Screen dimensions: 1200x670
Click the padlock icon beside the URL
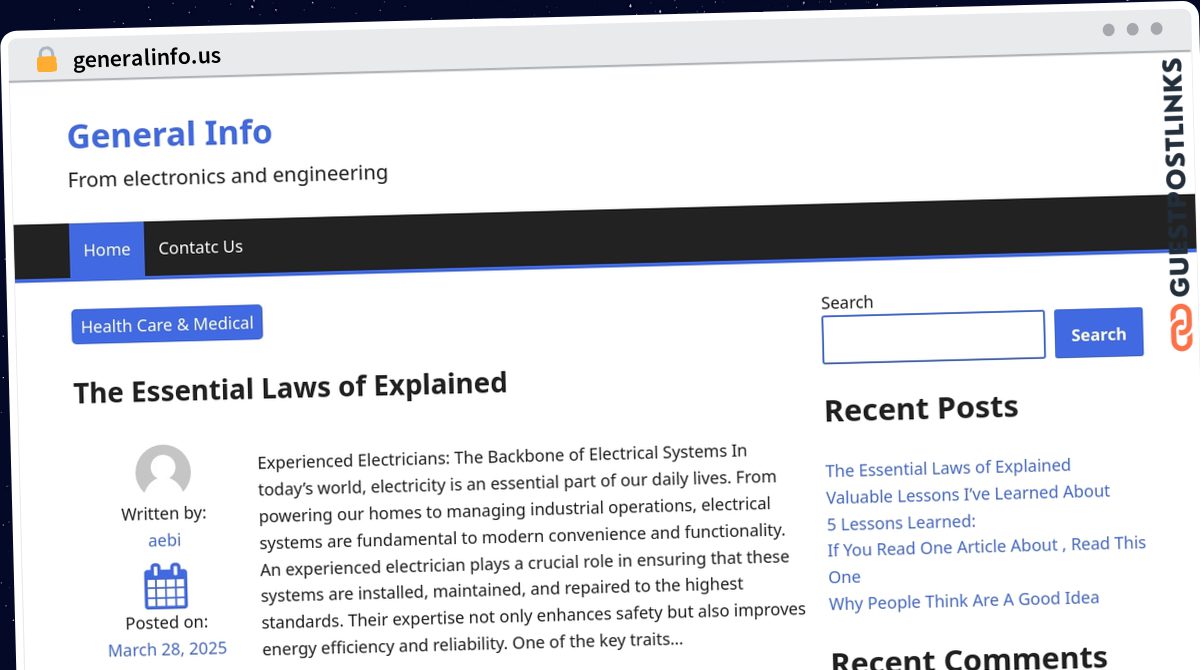pyautogui.click(x=46, y=59)
